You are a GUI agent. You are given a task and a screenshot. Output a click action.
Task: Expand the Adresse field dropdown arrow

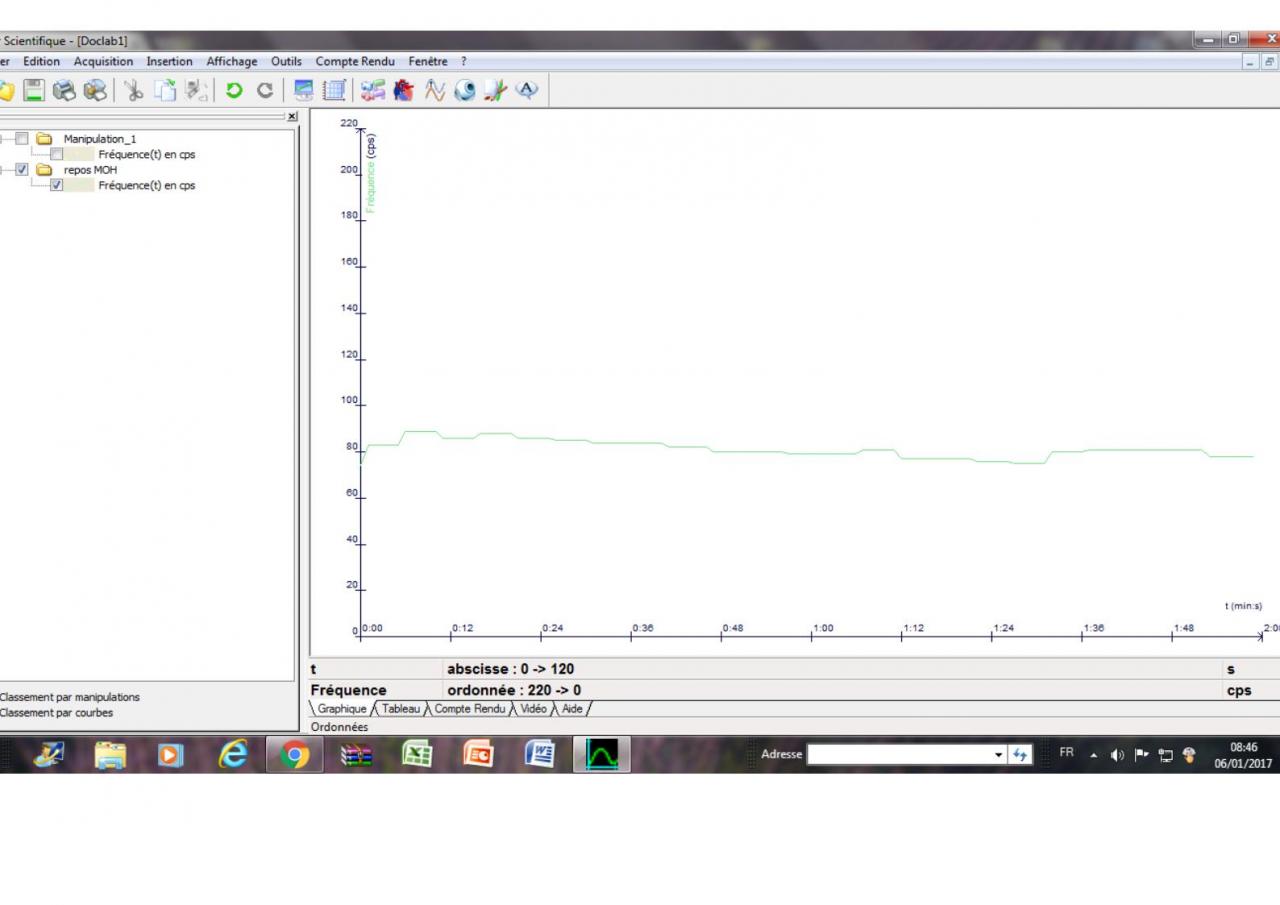[x=999, y=754]
